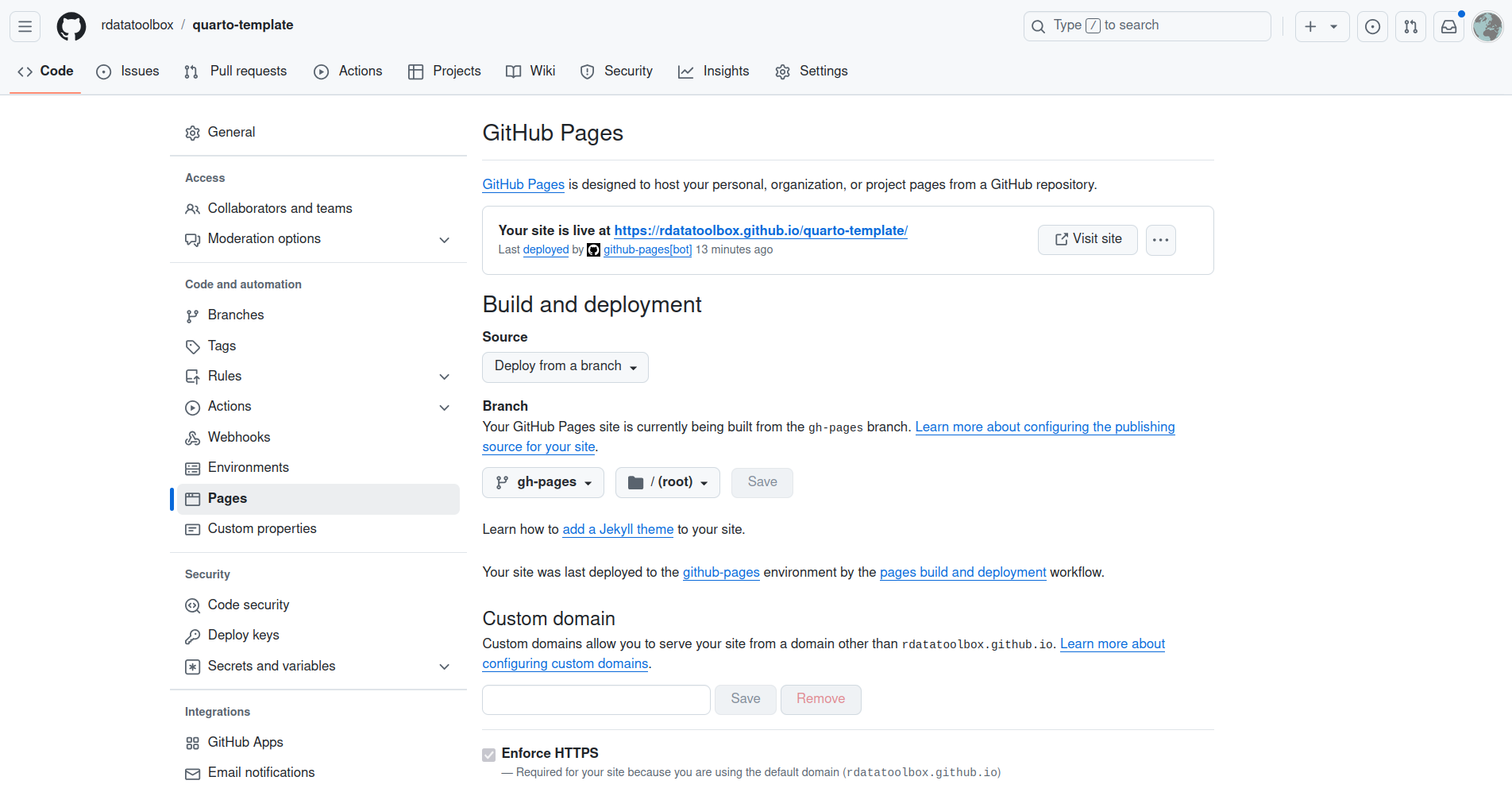Switch to the Pull requests tab

tap(235, 71)
